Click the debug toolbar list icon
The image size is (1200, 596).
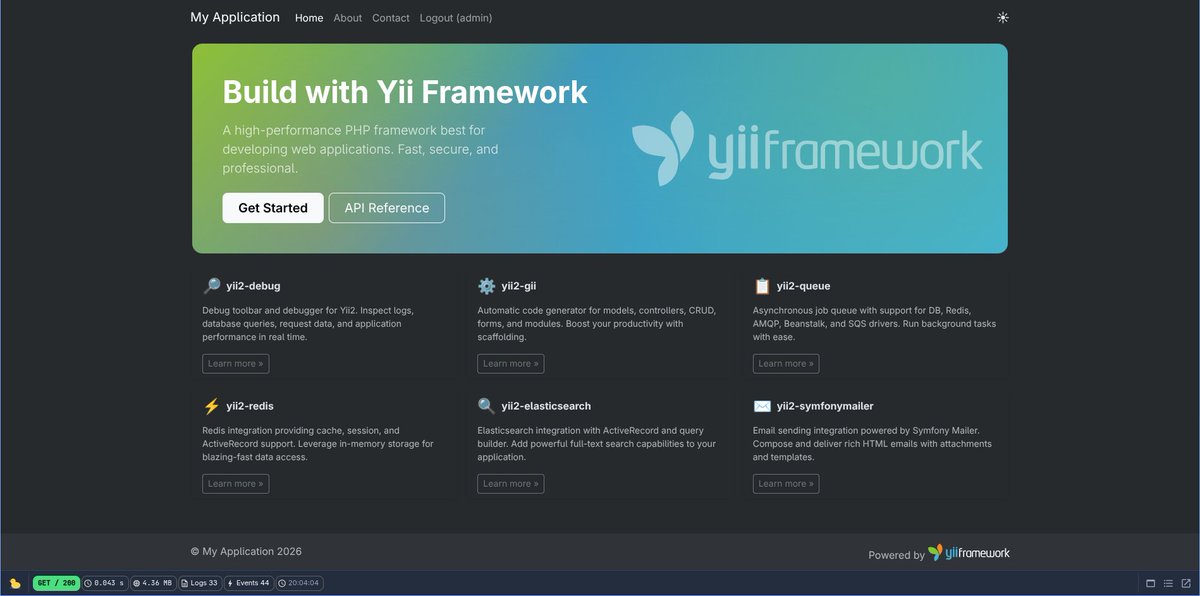pos(1168,583)
